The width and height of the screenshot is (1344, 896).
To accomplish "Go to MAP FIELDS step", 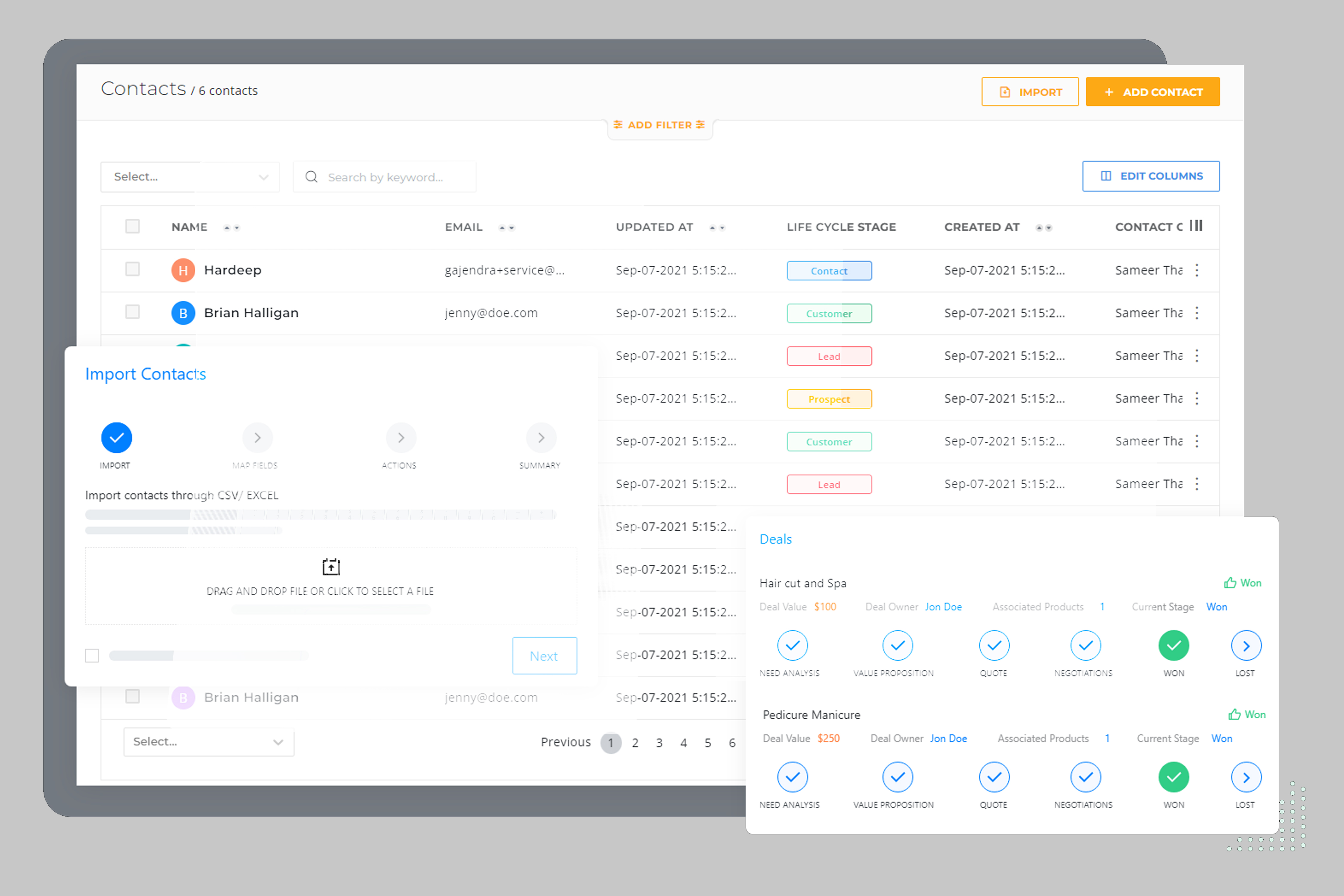I will click(x=257, y=438).
